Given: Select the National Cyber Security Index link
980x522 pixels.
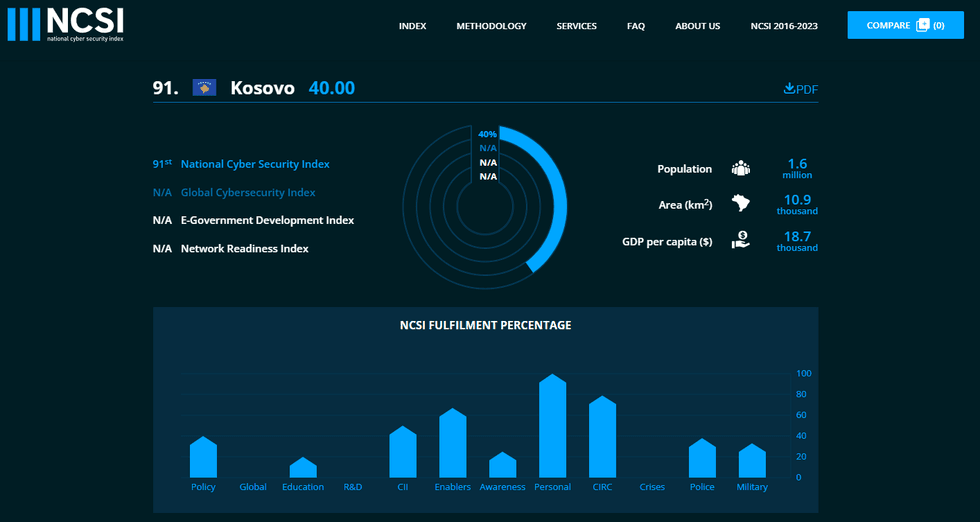Looking at the screenshot, I should (x=255, y=164).
